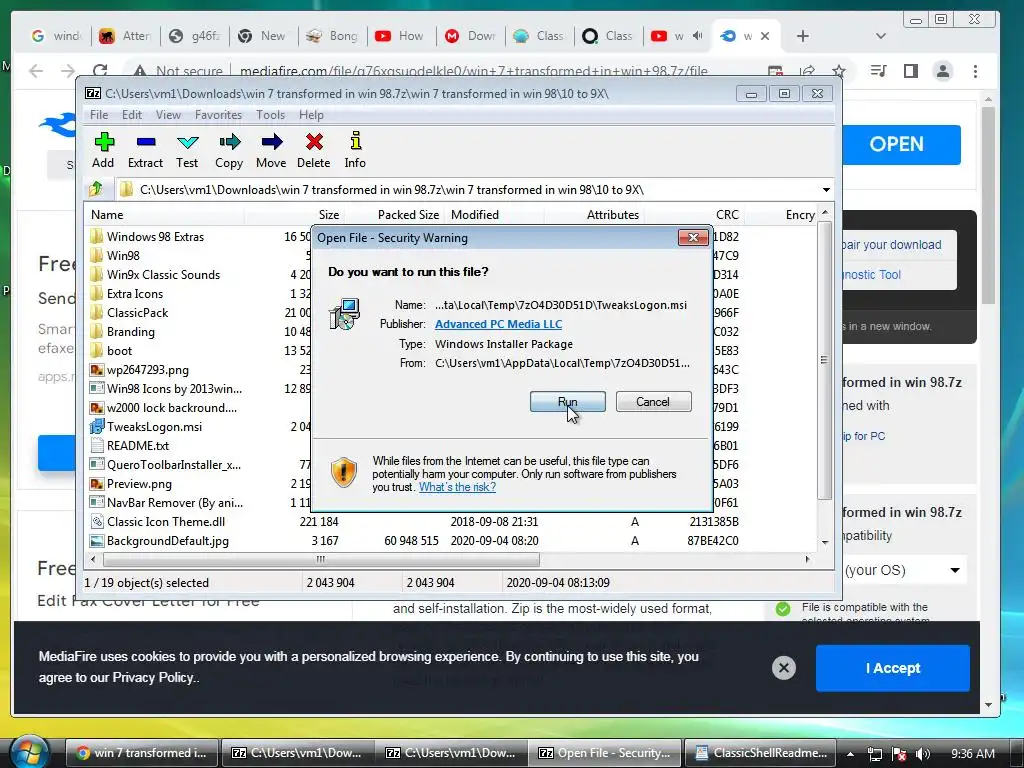The width and height of the screenshot is (1024, 768).
Task: Select the TweaksLogon.msi file
Action: [154, 426]
